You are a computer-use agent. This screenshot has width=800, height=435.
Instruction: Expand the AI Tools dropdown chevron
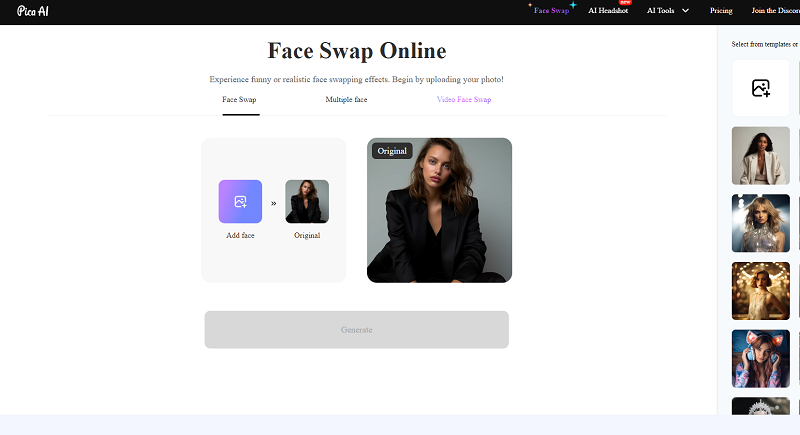685,11
